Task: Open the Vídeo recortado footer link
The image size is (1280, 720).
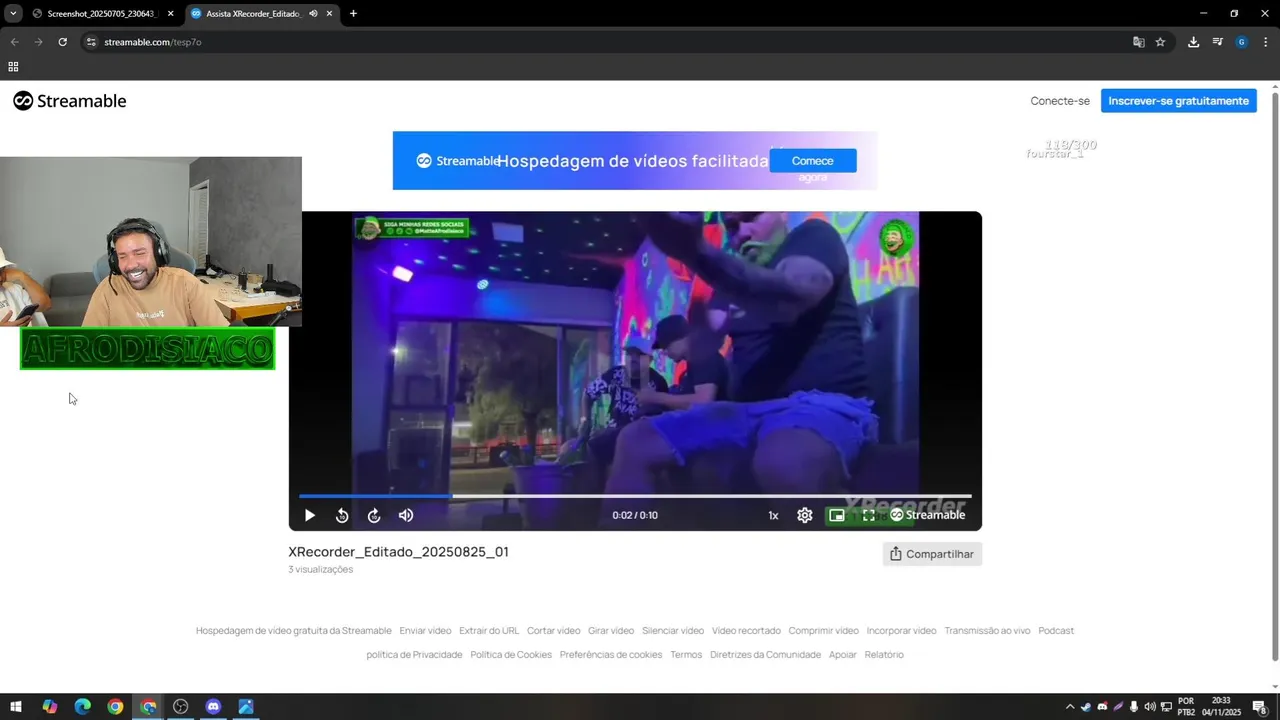Action: 746,631
